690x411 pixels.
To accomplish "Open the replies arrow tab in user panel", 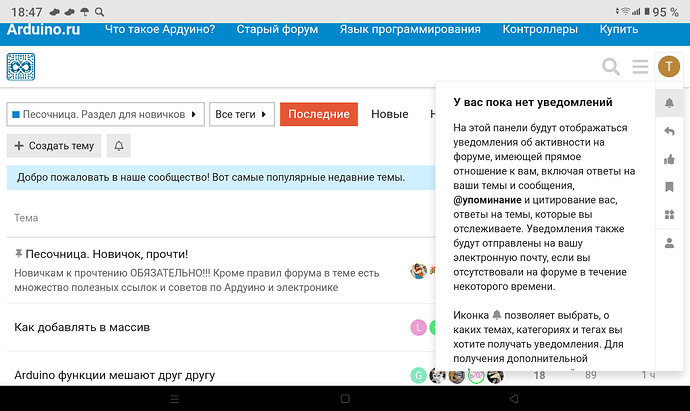I will click(x=669, y=131).
